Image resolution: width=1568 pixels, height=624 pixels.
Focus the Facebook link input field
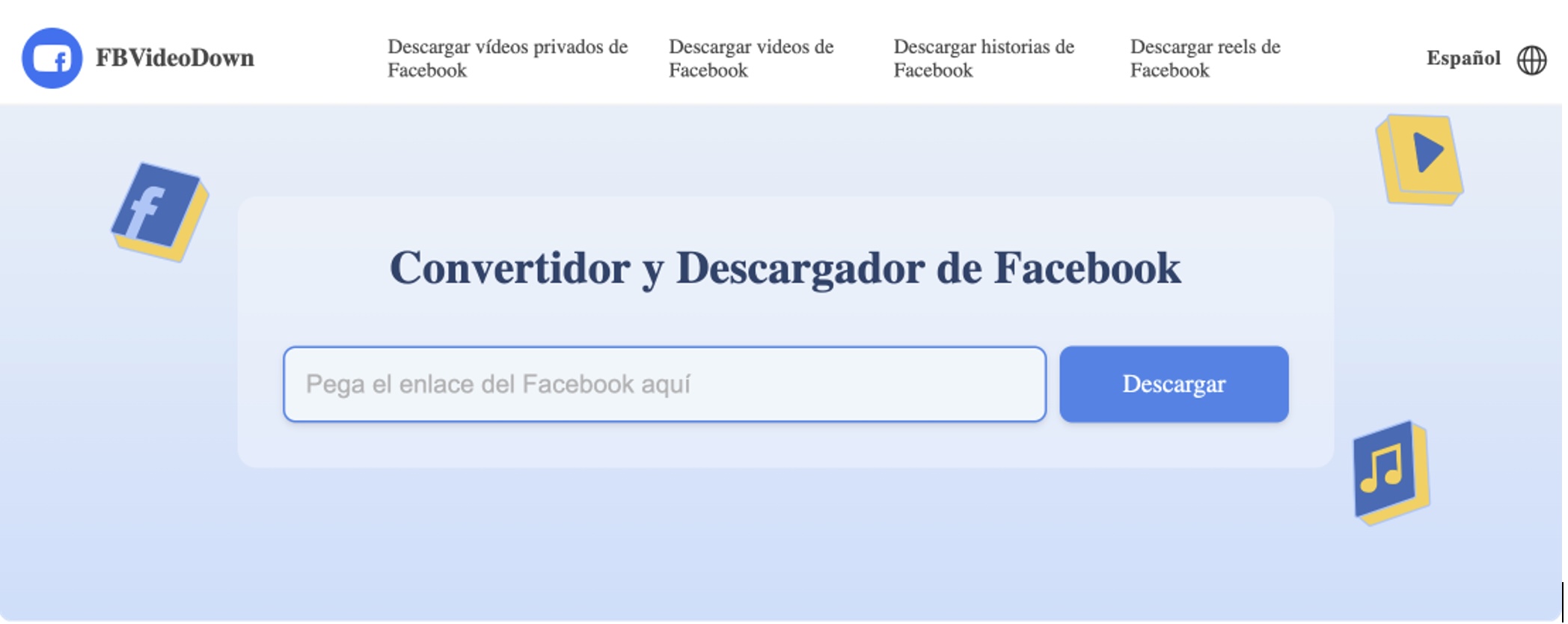(664, 384)
